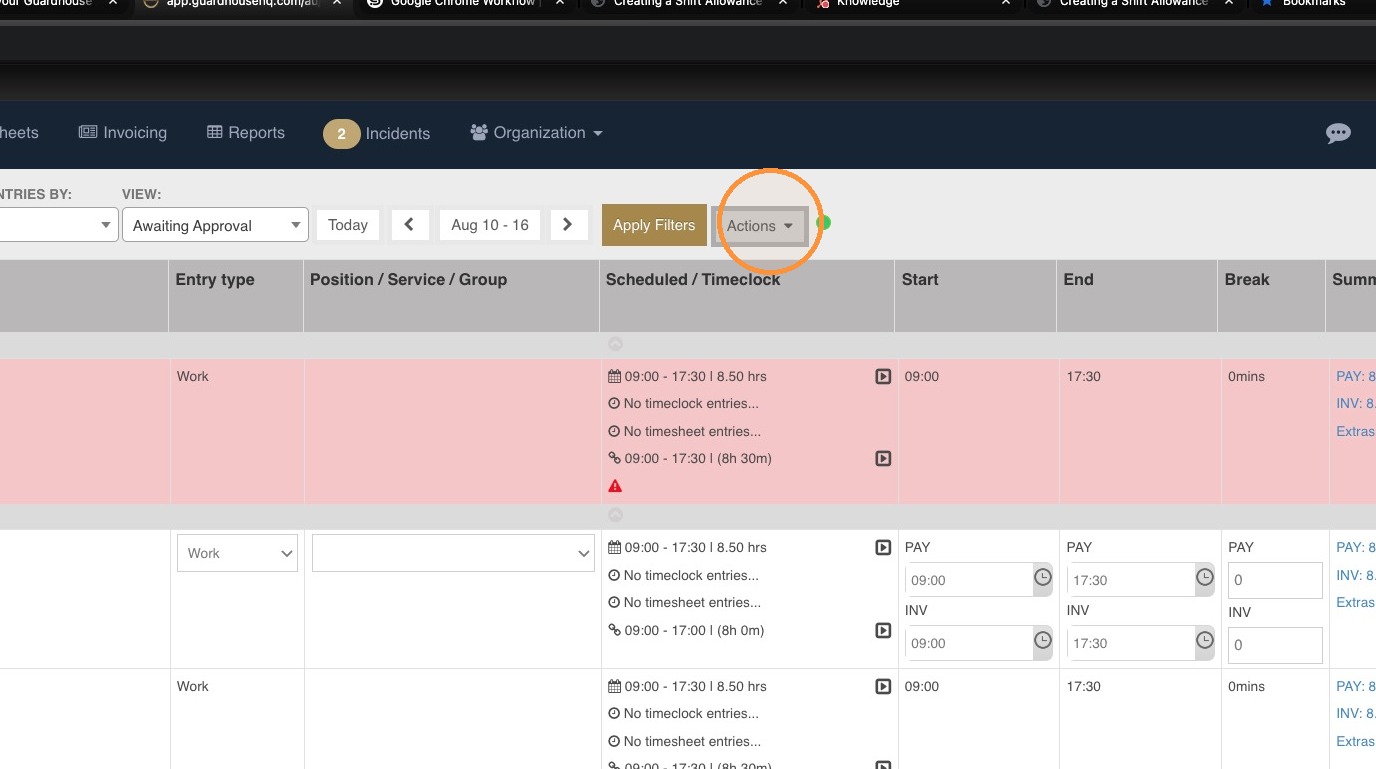
Task: Open the Actions dropdown
Action: coord(760,226)
